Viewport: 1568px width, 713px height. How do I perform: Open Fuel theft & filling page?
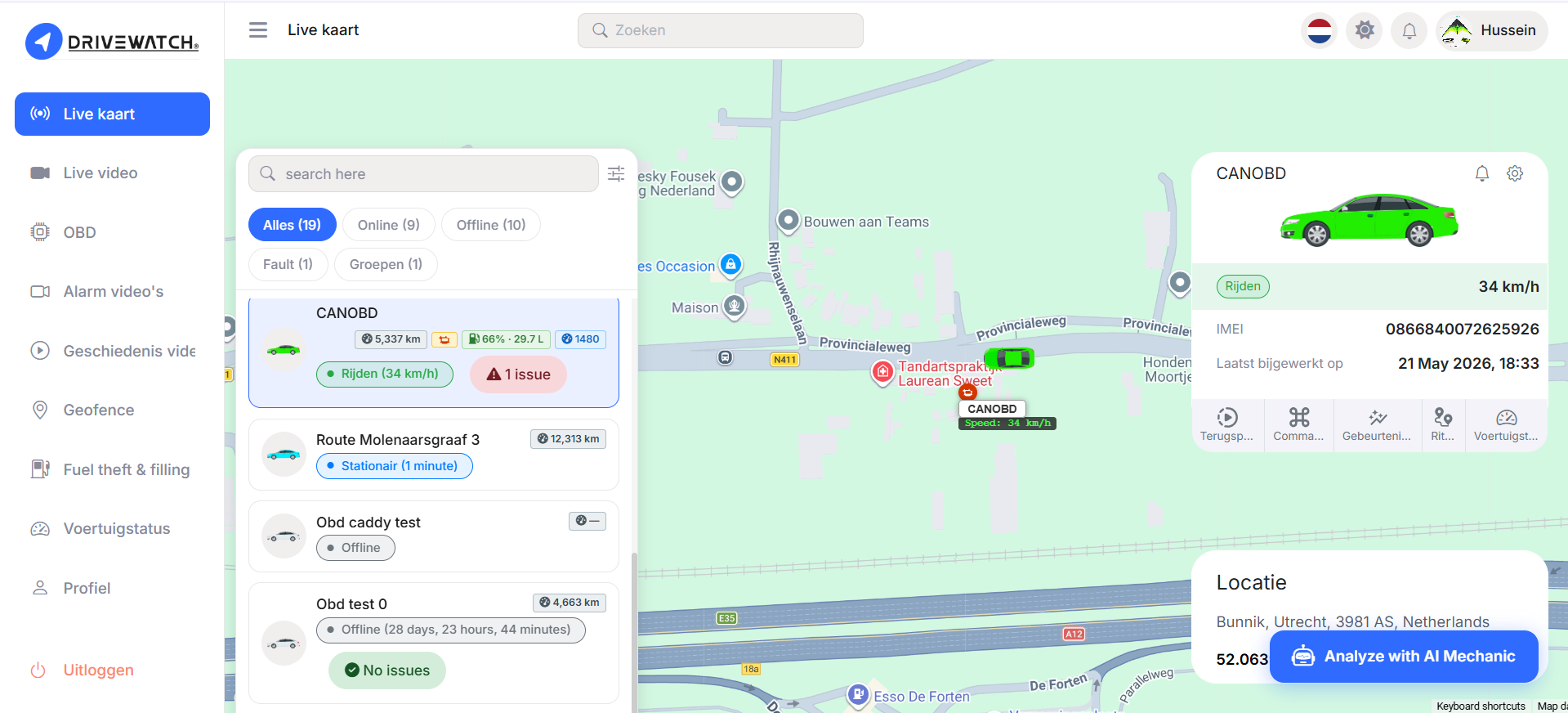tap(112, 469)
